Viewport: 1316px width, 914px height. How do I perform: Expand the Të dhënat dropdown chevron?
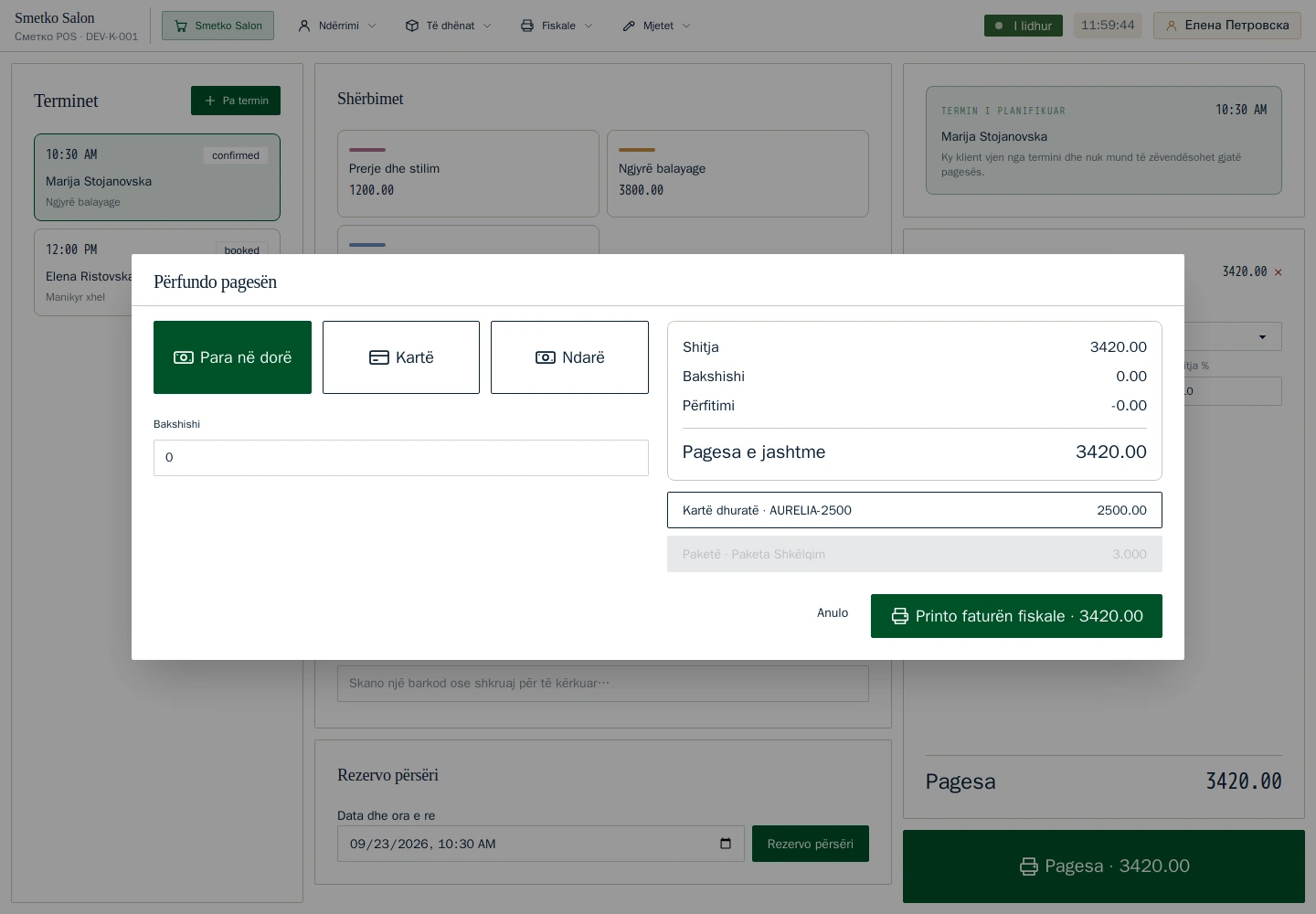[x=487, y=26]
